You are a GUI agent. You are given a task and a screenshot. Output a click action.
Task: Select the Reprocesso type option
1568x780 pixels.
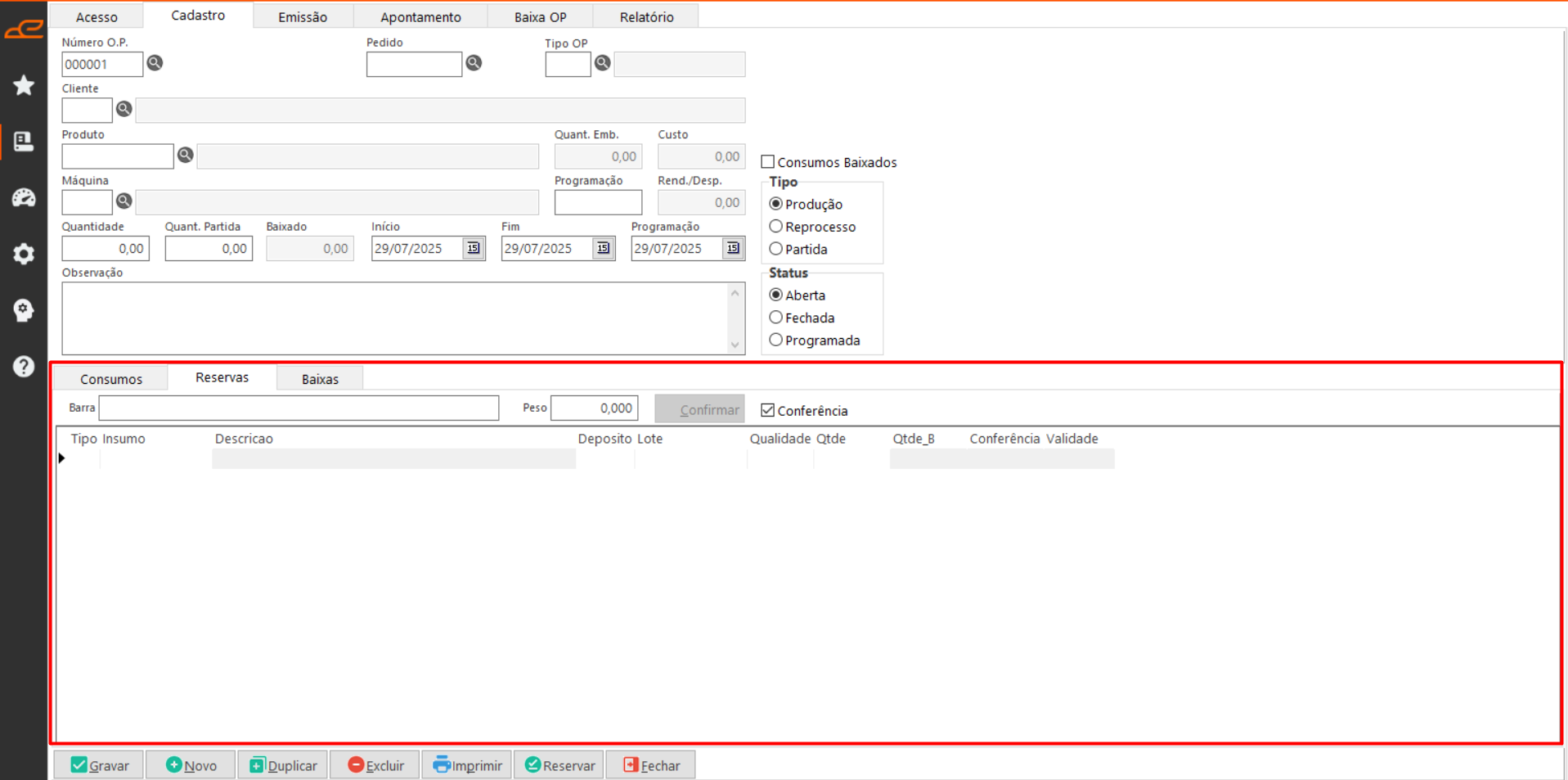point(776,227)
